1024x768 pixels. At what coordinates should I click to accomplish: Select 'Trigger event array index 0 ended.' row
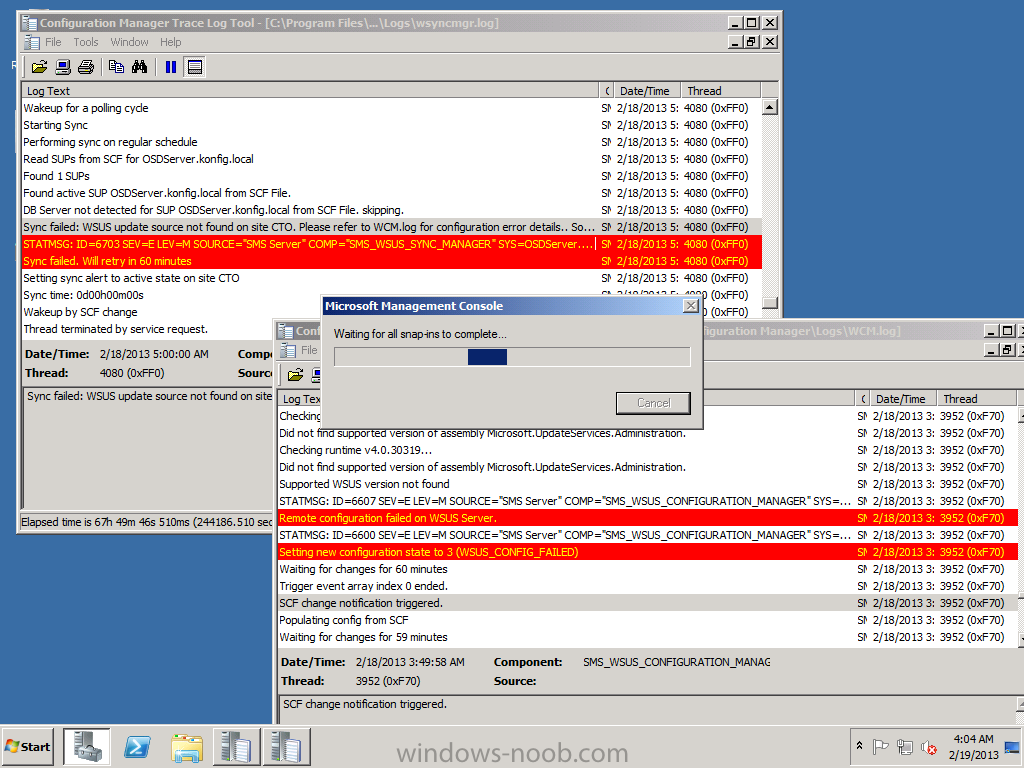(x=648, y=586)
